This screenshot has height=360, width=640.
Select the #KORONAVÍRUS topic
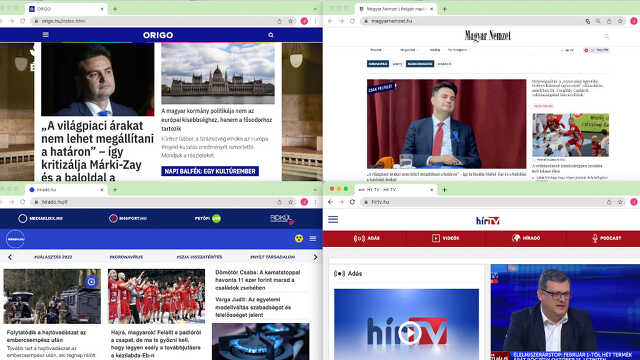coord(126,257)
